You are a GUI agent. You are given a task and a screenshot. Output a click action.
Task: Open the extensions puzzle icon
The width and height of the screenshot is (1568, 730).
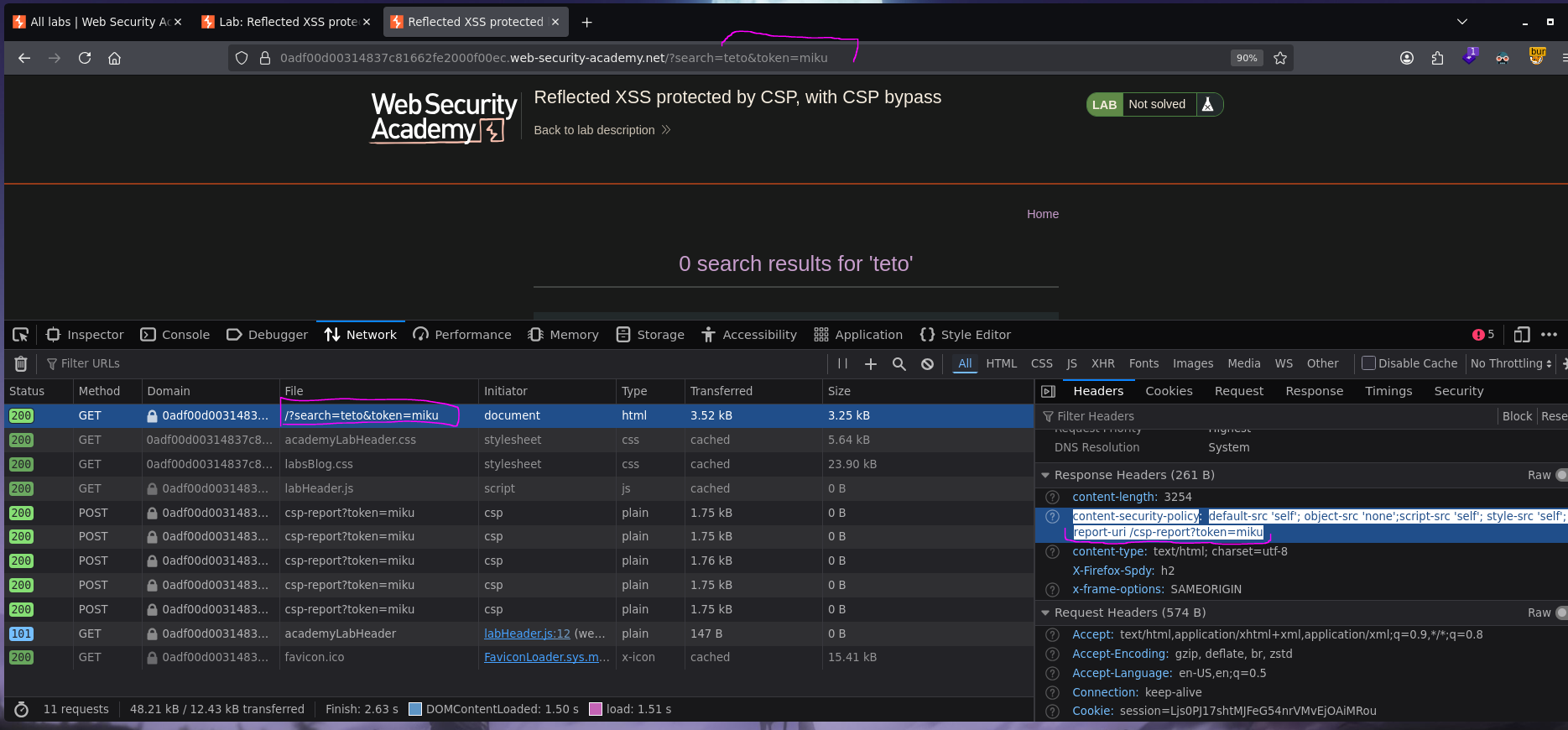pos(1438,58)
